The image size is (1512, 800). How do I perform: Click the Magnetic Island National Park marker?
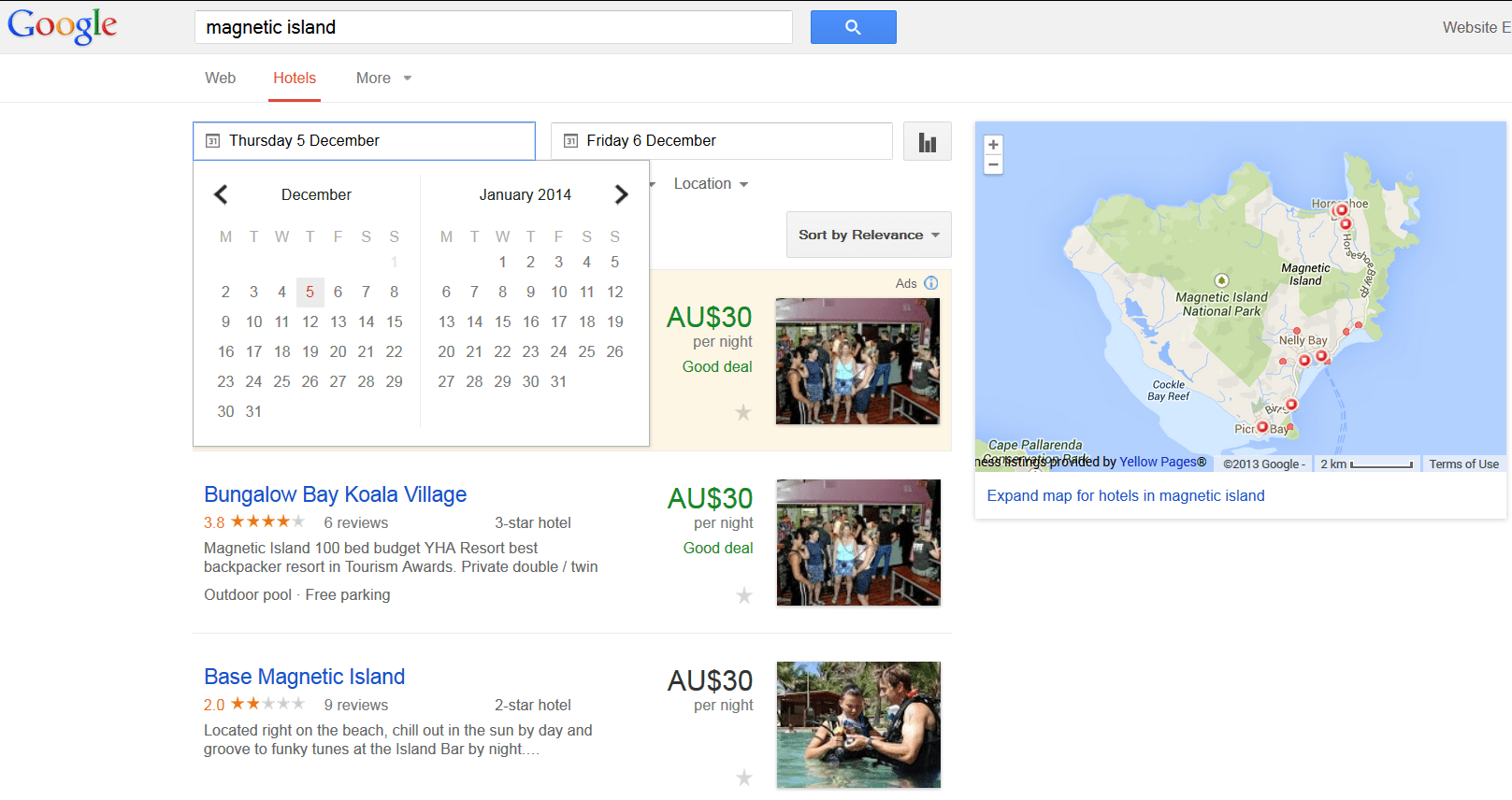coord(1221,280)
